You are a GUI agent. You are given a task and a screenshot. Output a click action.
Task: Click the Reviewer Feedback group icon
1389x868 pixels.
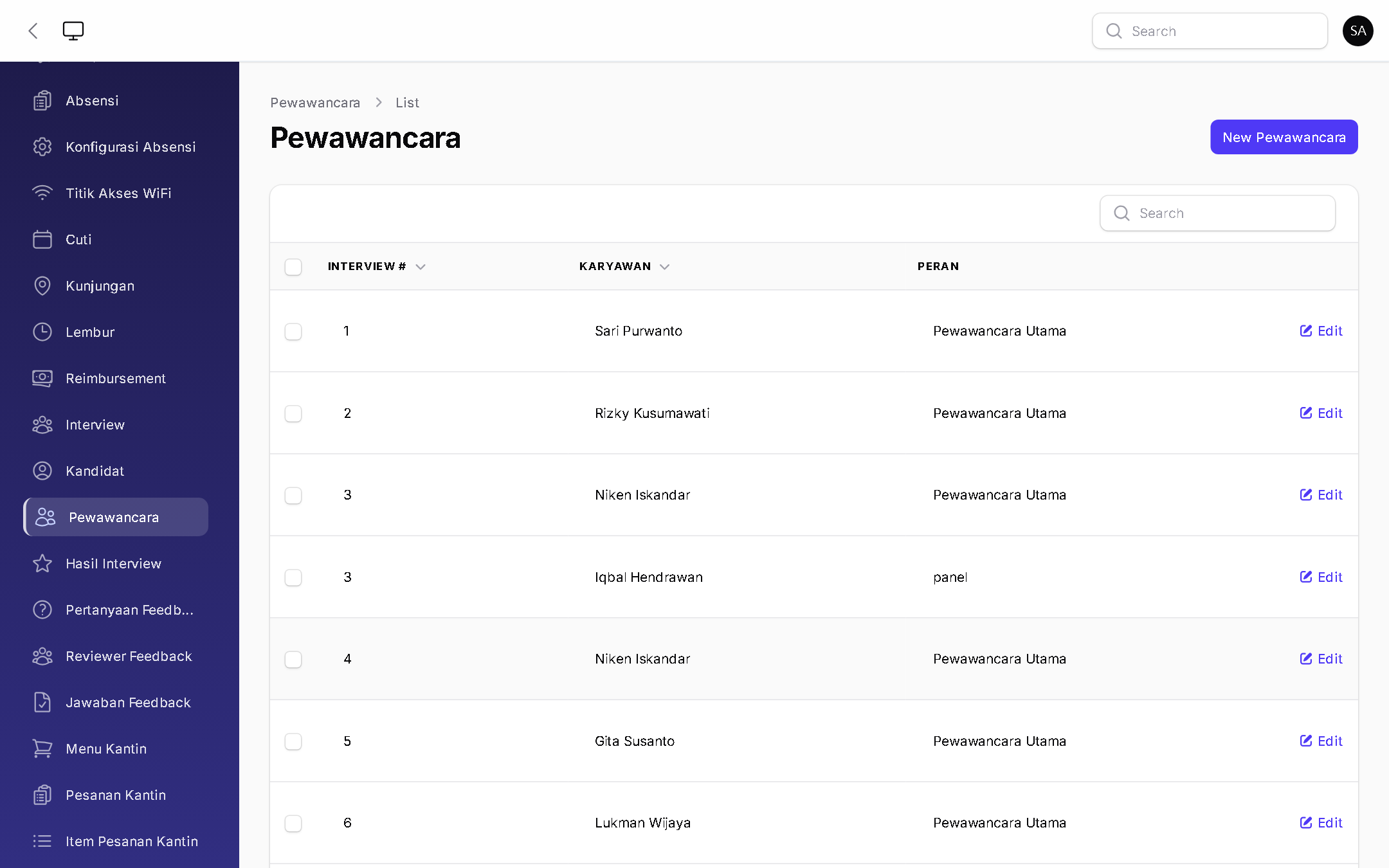(x=42, y=656)
